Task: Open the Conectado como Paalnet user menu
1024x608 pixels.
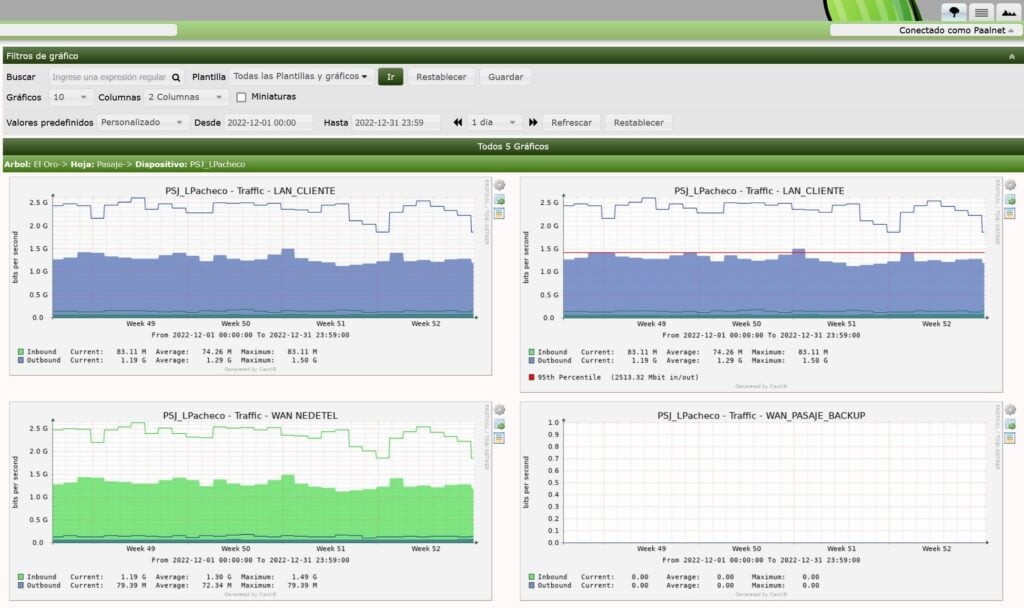Action: coord(924,30)
